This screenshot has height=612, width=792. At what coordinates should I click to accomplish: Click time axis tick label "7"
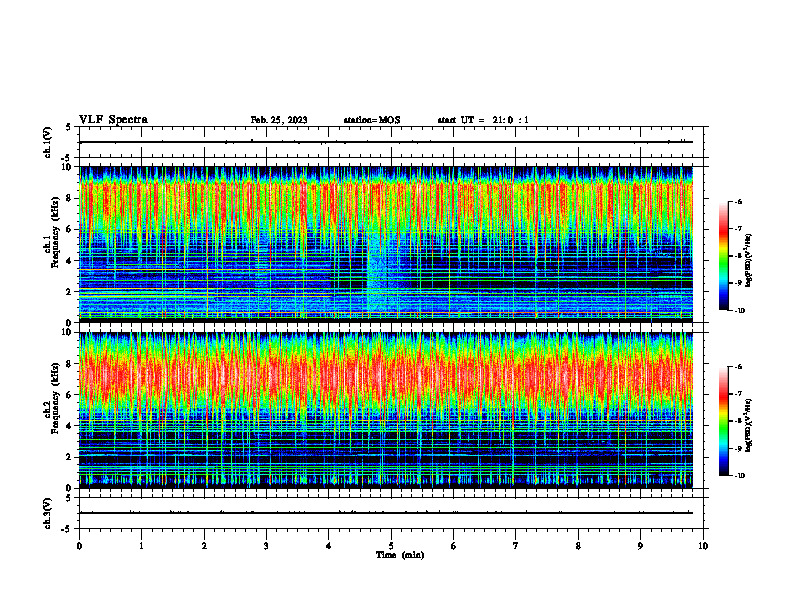point(516,546)
